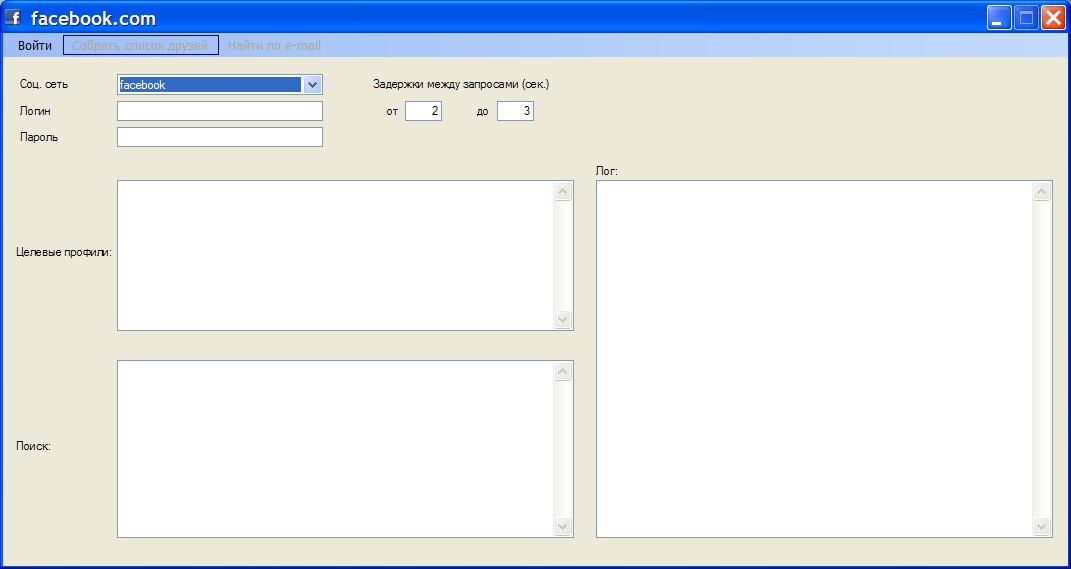Click the Войти menu item
1071x569 pixels.
[35, 46]
